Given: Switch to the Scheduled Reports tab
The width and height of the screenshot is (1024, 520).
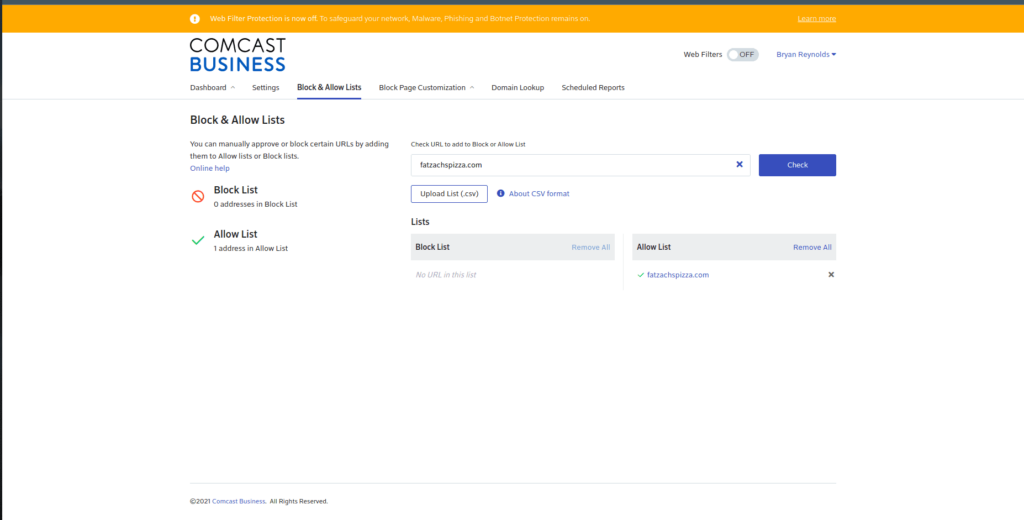Looking at the screenshot, I should 593,88.
